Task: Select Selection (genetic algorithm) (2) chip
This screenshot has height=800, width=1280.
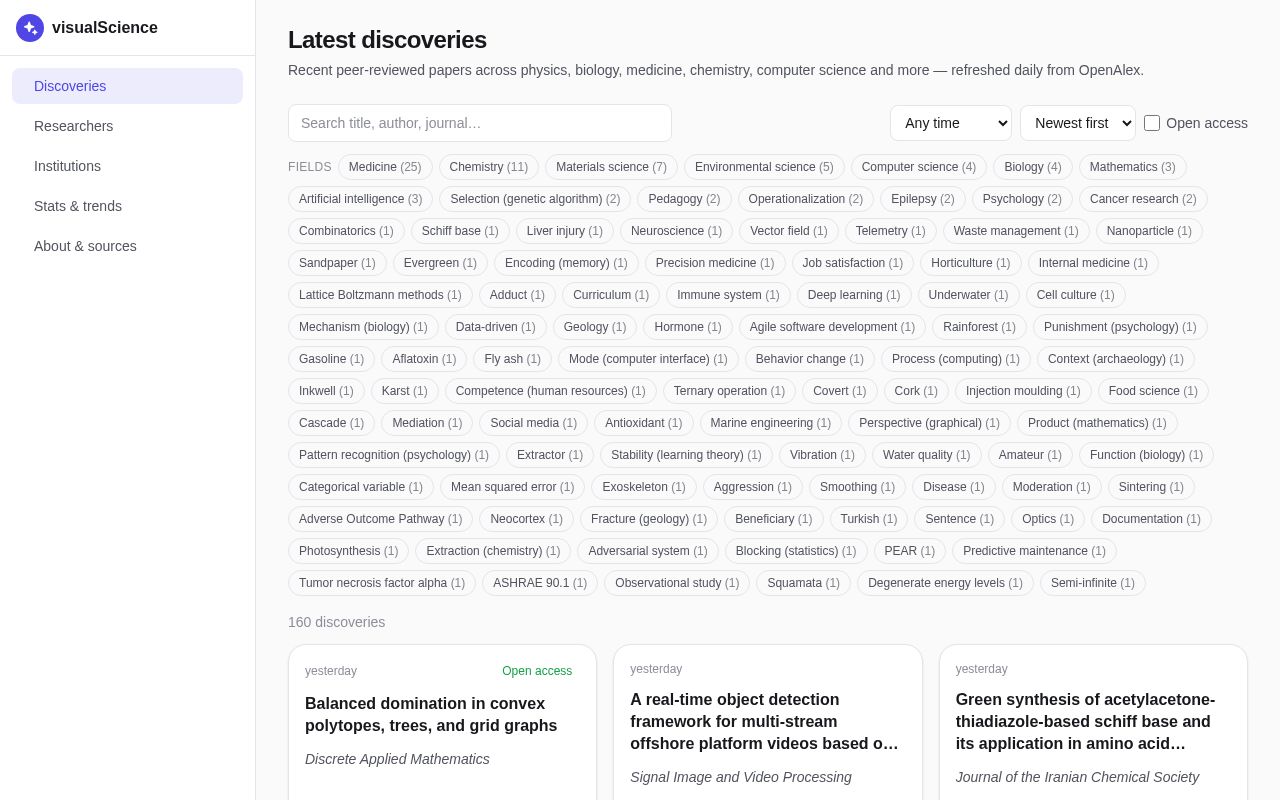Action: pyautogui.click(x=535, y=199)
